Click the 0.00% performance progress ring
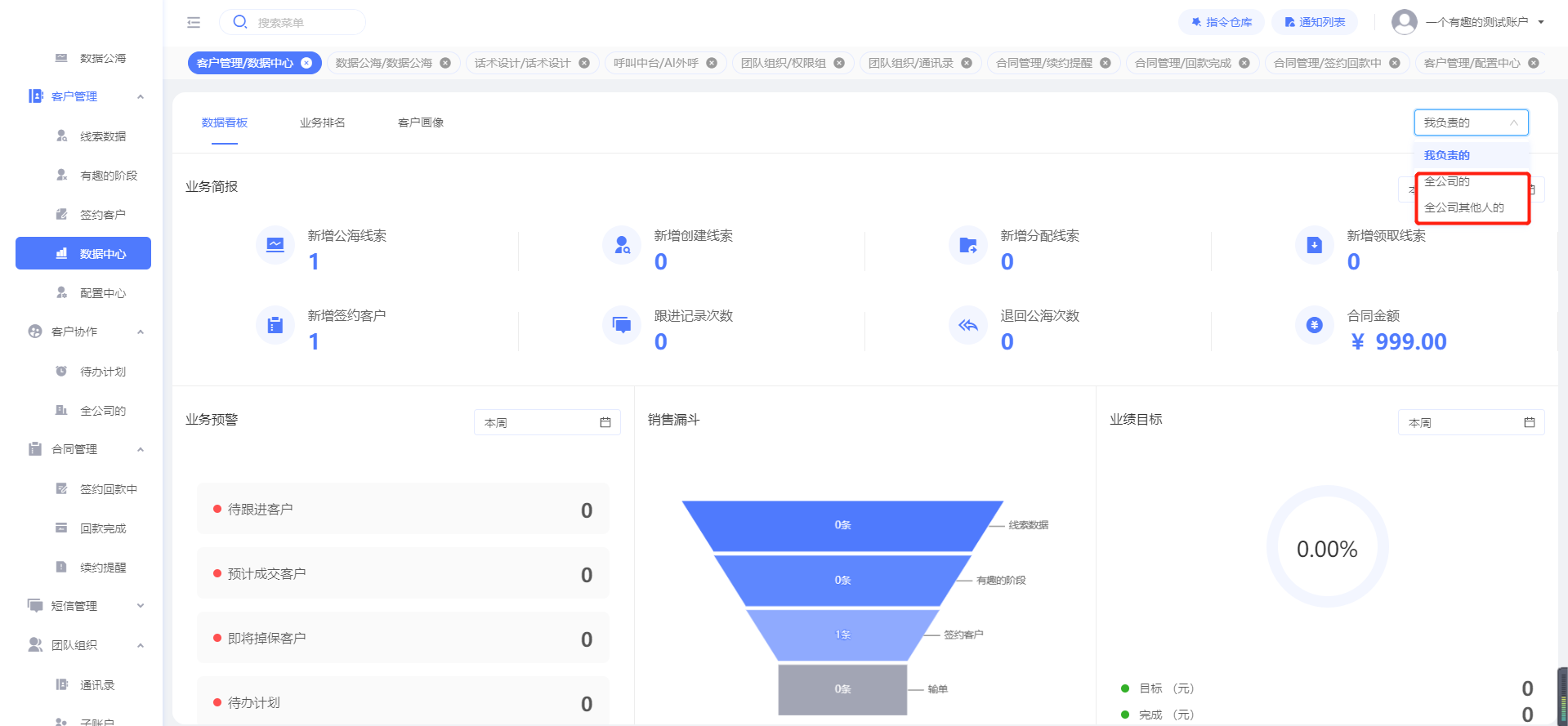Screen dimensions: 1568x726 (1327, 547)
